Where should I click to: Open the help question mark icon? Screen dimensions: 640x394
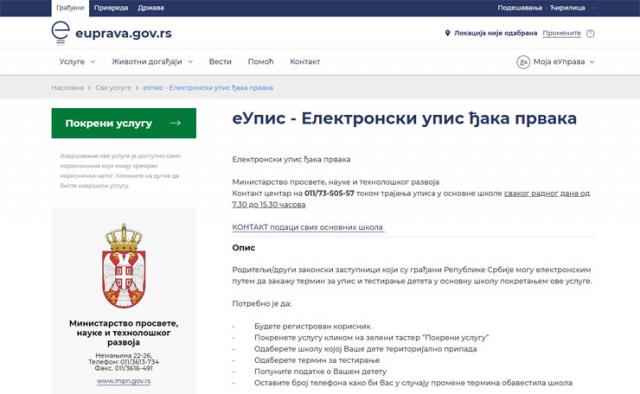pyautogui.click(x=590, y=33)
